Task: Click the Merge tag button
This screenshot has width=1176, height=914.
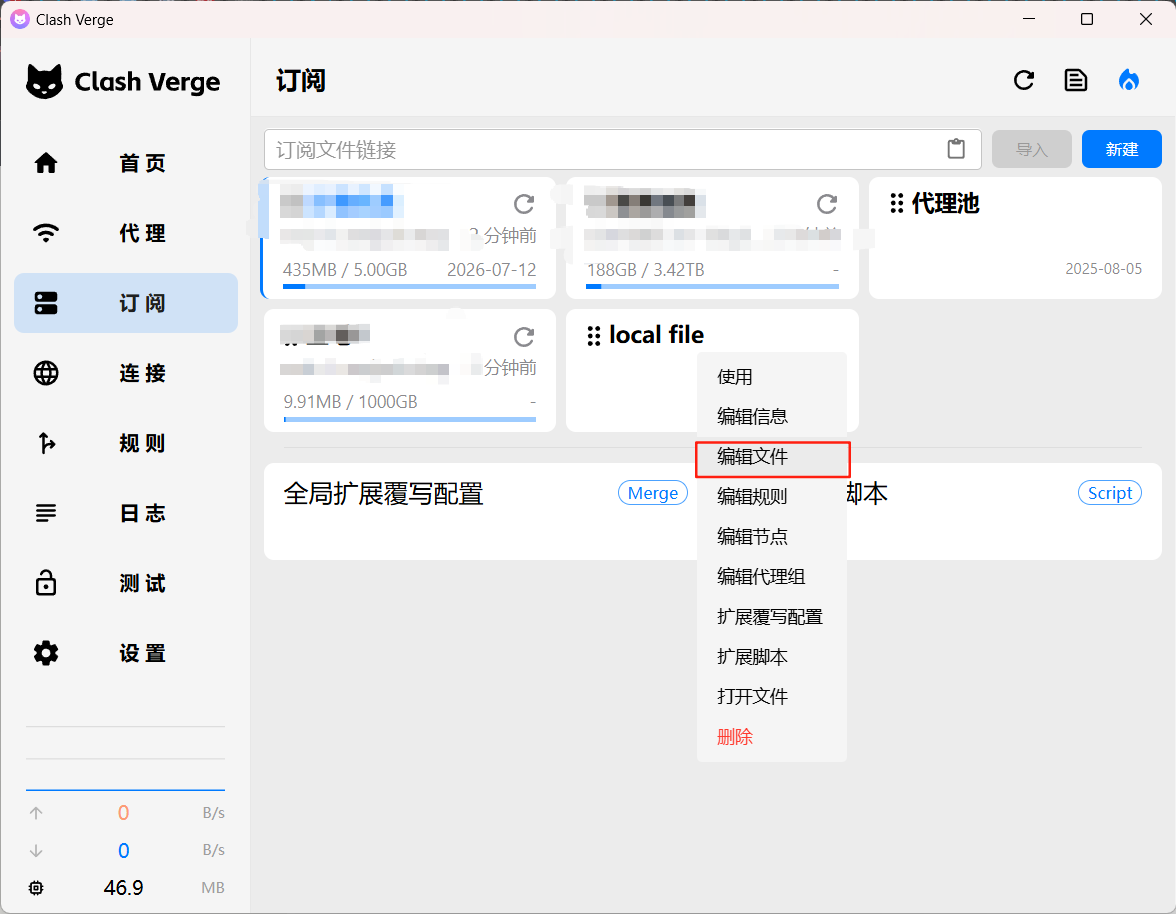Action: 653,493
